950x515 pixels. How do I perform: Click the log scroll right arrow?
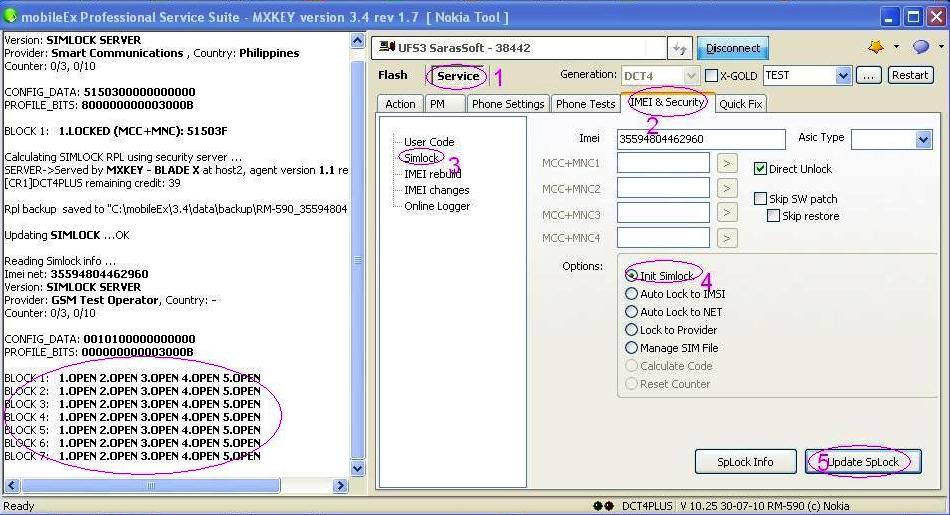pyautogui.click(x=340, y=485)
